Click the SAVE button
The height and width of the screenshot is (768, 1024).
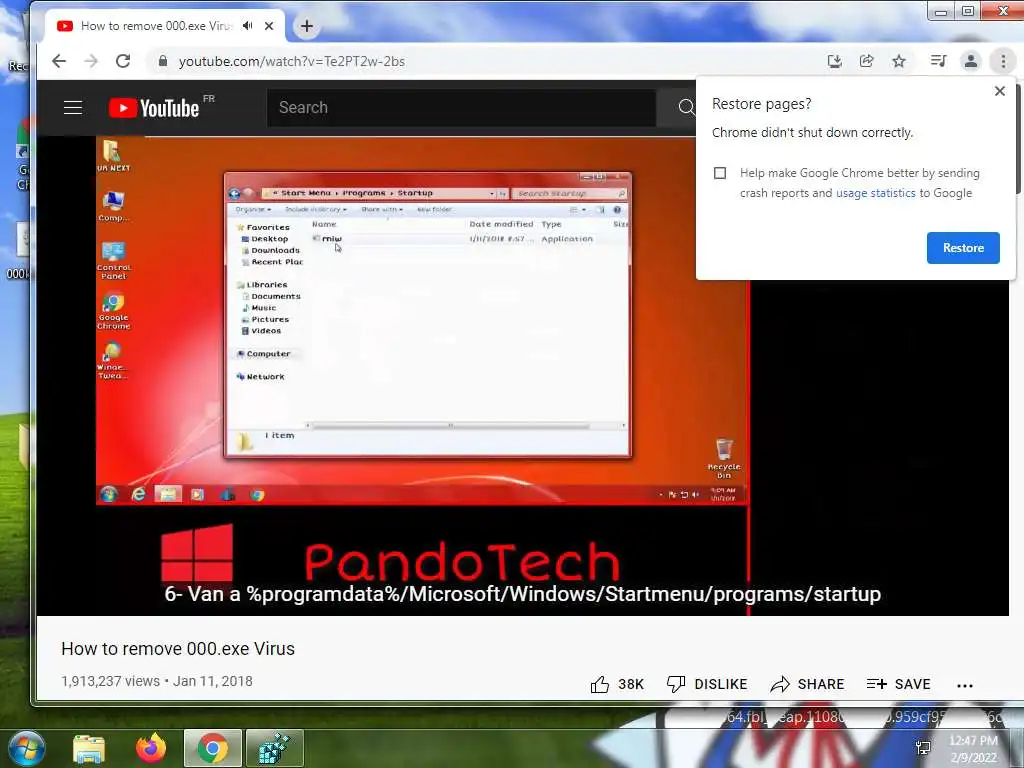[899, 684]
